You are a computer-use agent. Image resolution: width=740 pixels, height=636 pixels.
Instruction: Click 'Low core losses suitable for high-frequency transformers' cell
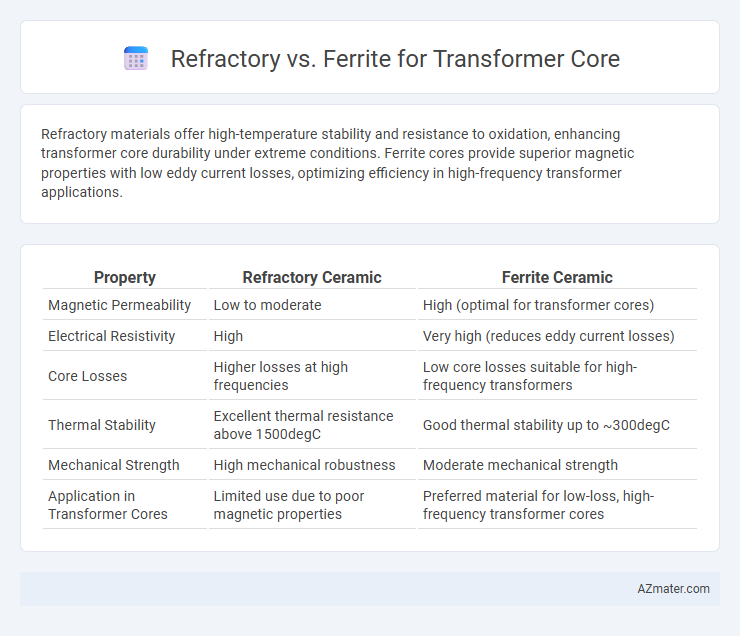[x=530, y=376]
